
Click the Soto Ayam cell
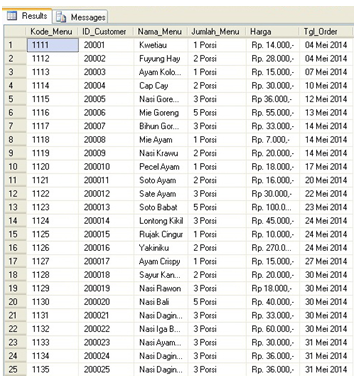[161, 180]
